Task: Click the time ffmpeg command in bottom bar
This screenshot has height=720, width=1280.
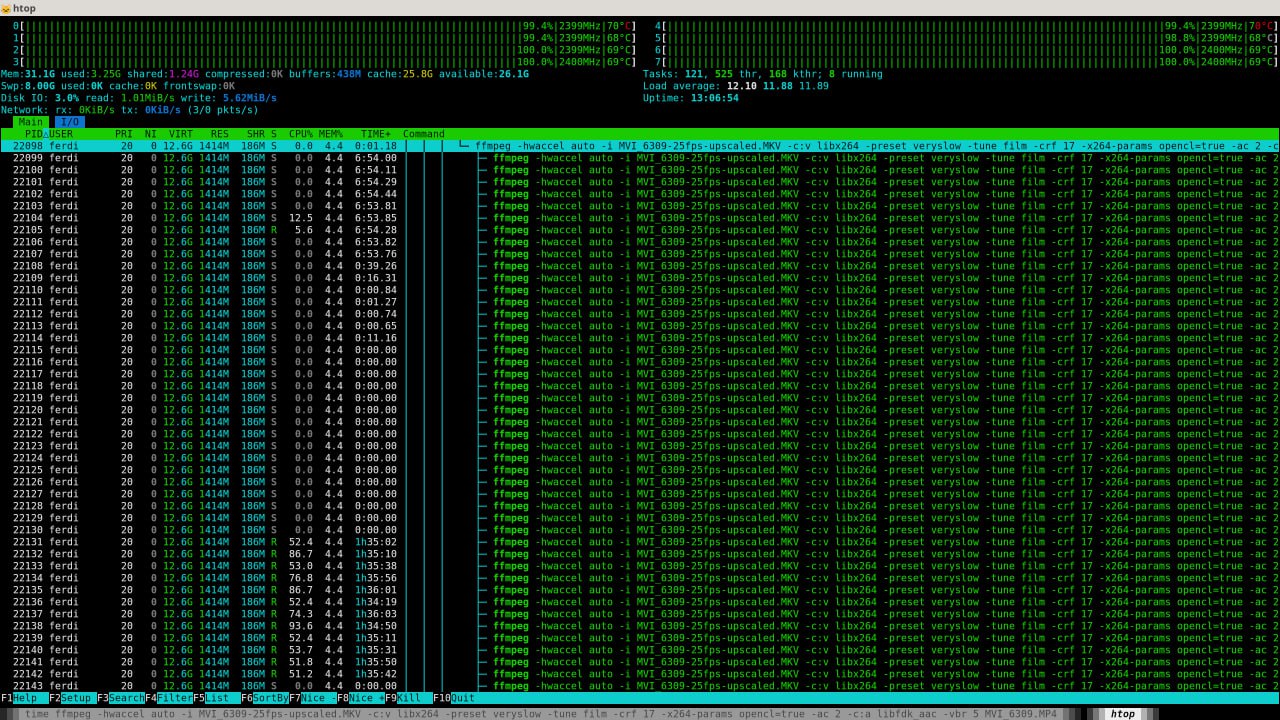Action: point(540,714)
